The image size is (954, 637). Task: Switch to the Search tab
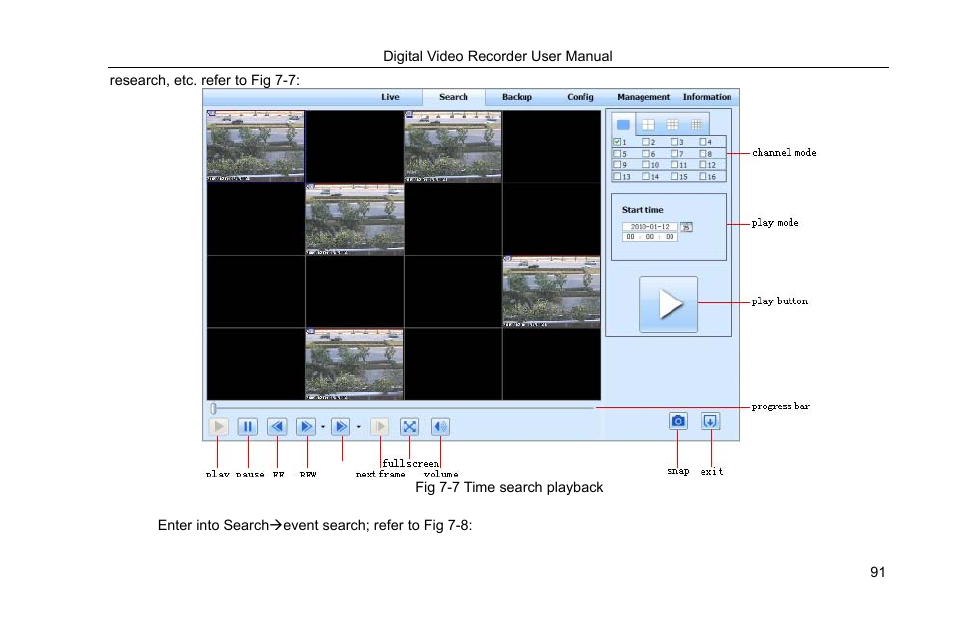tap(454, 97)
